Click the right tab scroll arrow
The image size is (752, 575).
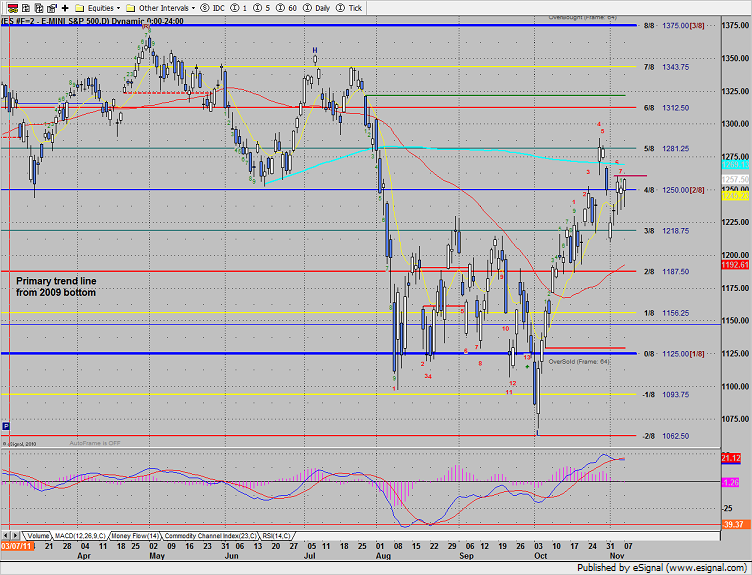pyautogui.click(x=15, y=536)
